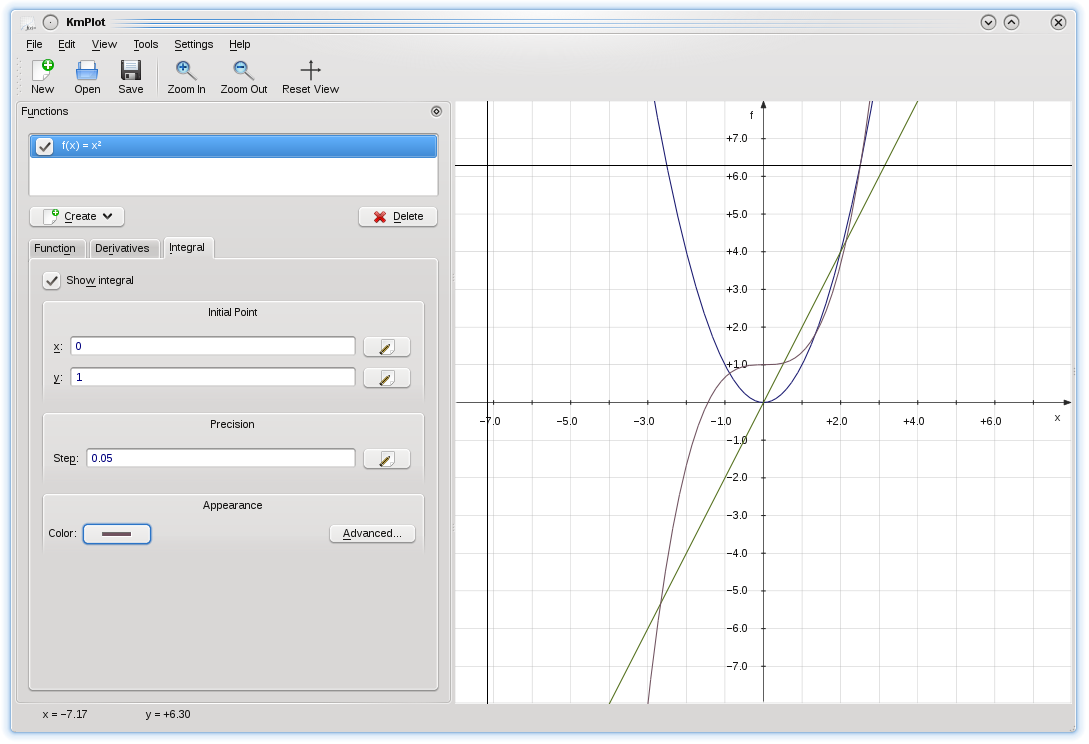Uncheck the Show integral checkbox
1089x744 pixels.
tap(52, 281)
